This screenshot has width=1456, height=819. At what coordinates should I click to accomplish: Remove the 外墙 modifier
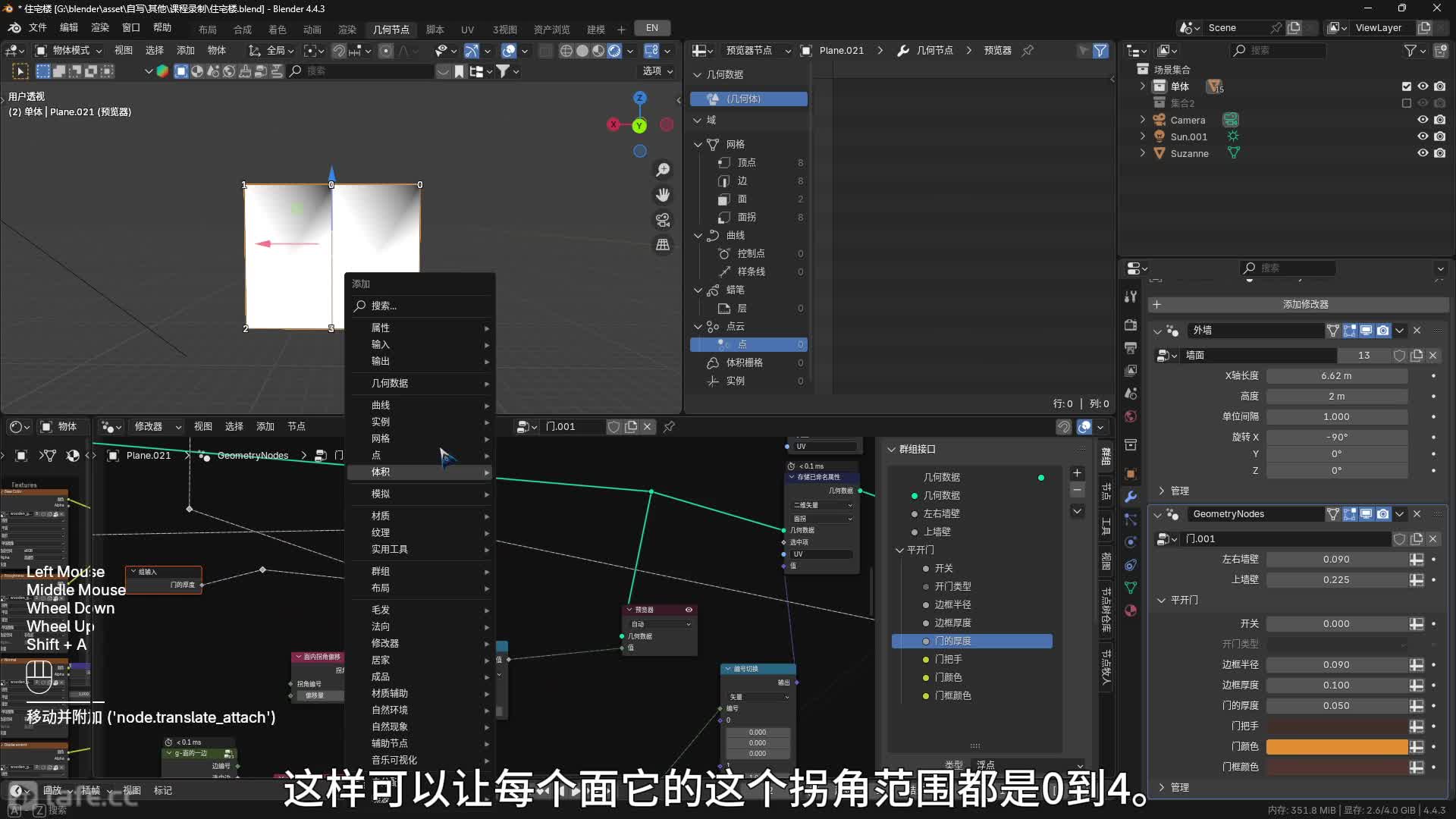click(1417, 330)
